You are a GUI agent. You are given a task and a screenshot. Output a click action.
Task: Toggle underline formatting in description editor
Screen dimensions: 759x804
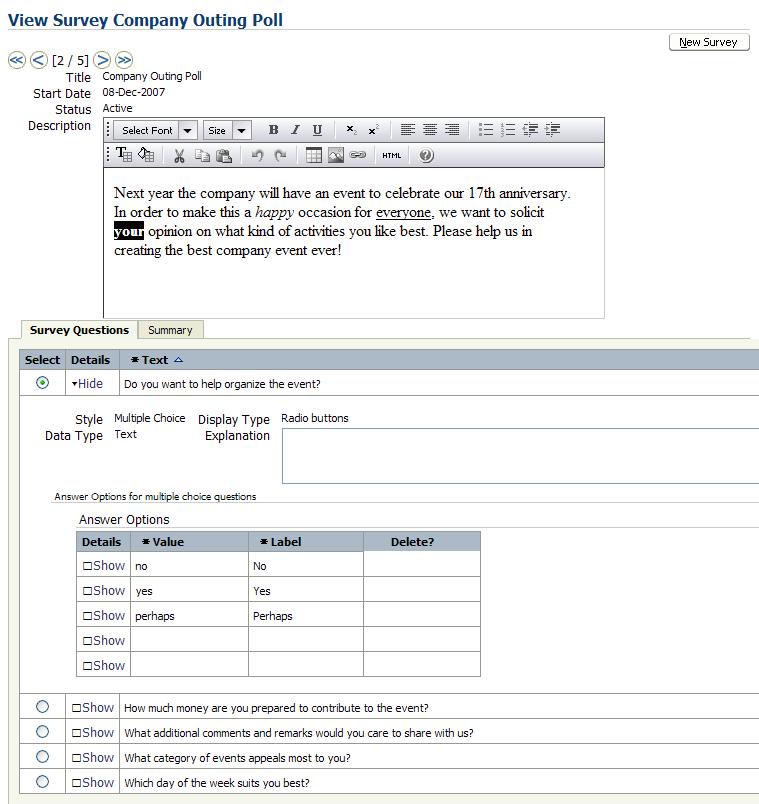point(317,130)
